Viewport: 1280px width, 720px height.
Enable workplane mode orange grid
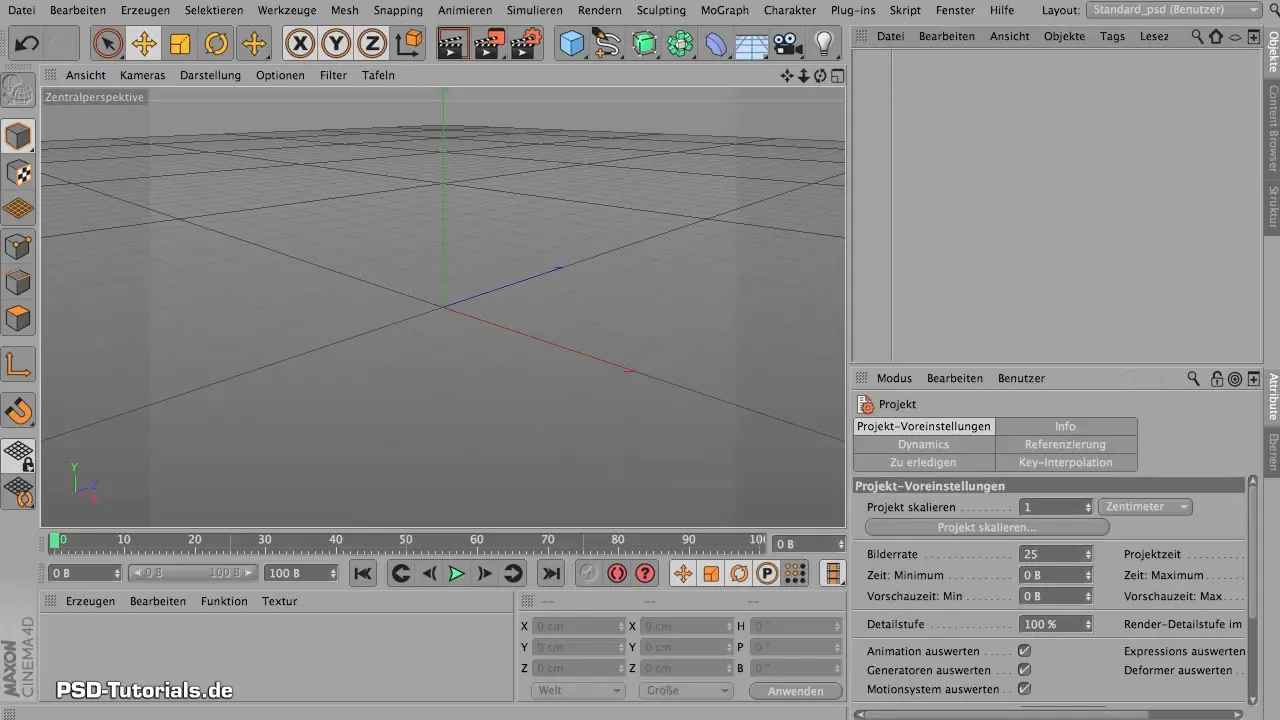(x=19, y=209)
